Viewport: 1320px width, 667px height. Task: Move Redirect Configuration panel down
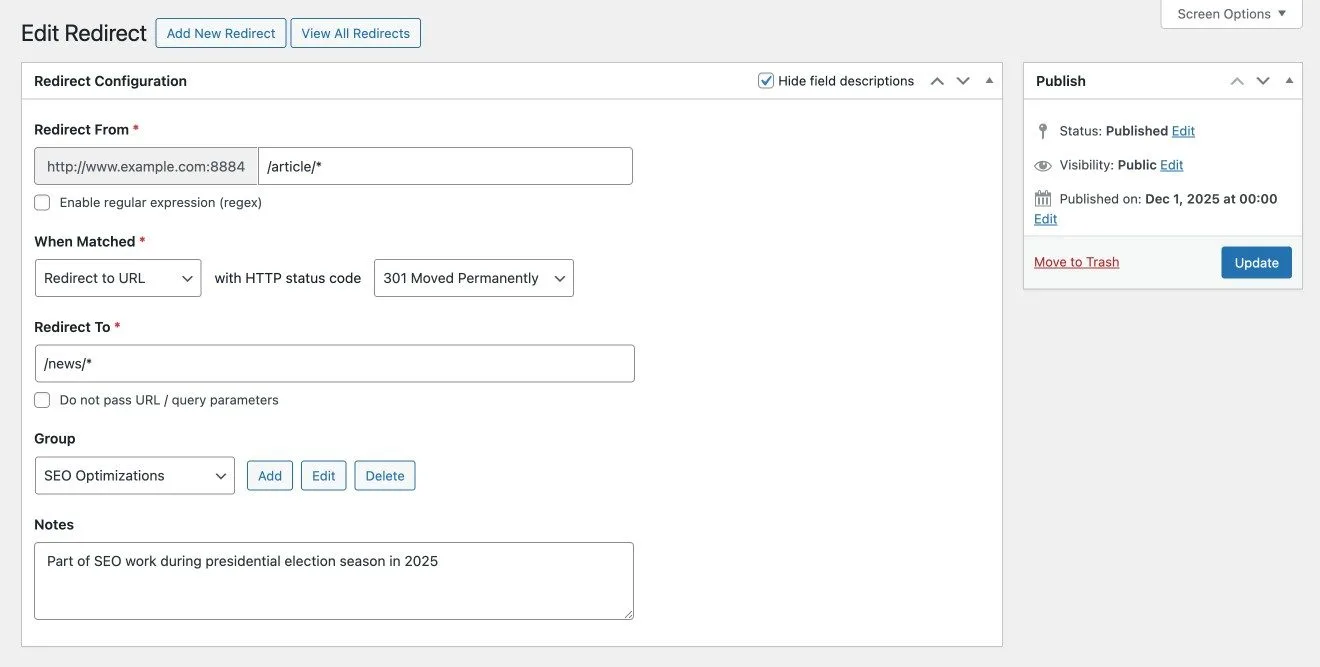963,81
